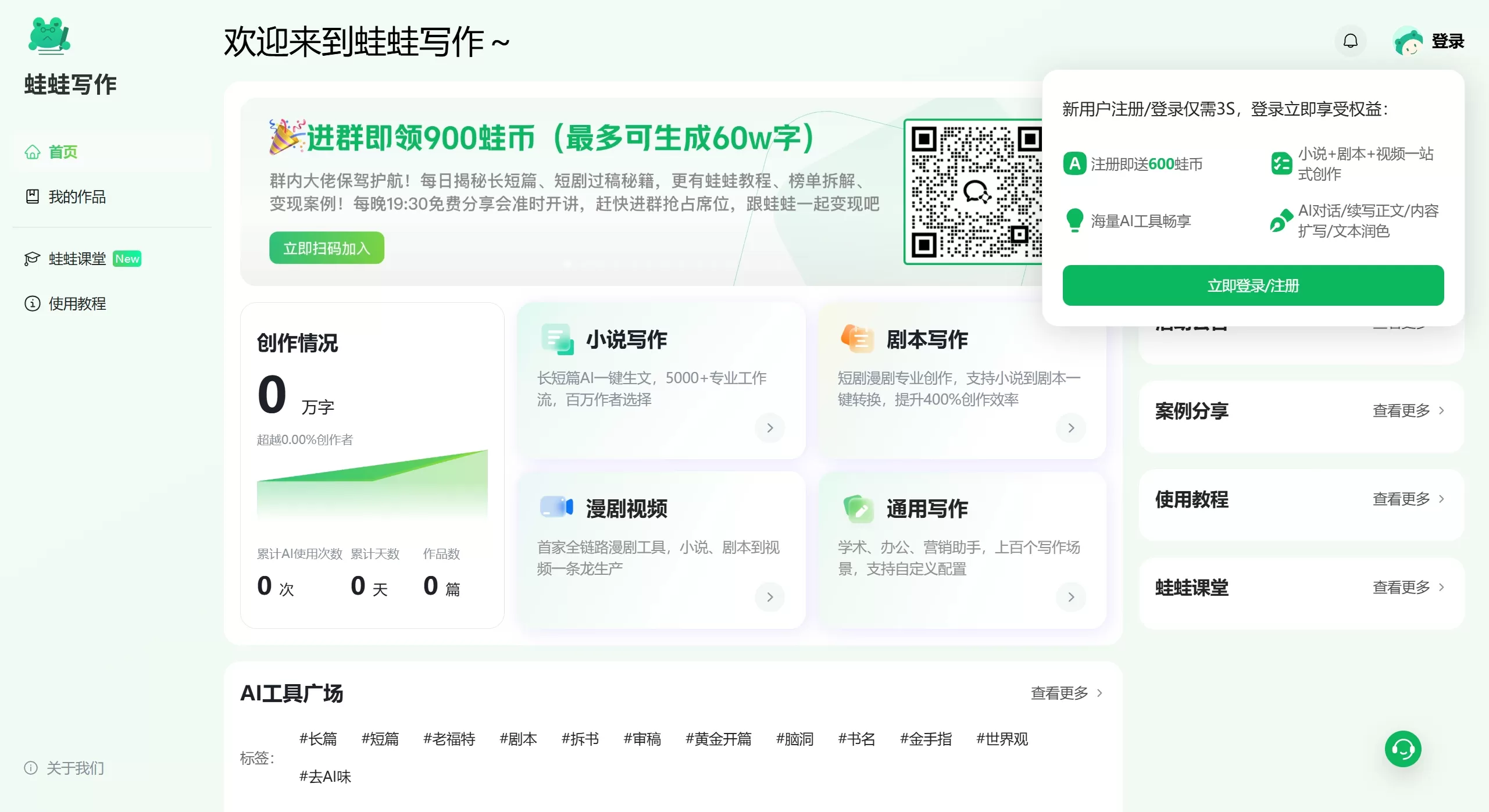Filter tools by #拆书 tag
The height and width of the screenshot is (812, 1489).
coord(580,739)
